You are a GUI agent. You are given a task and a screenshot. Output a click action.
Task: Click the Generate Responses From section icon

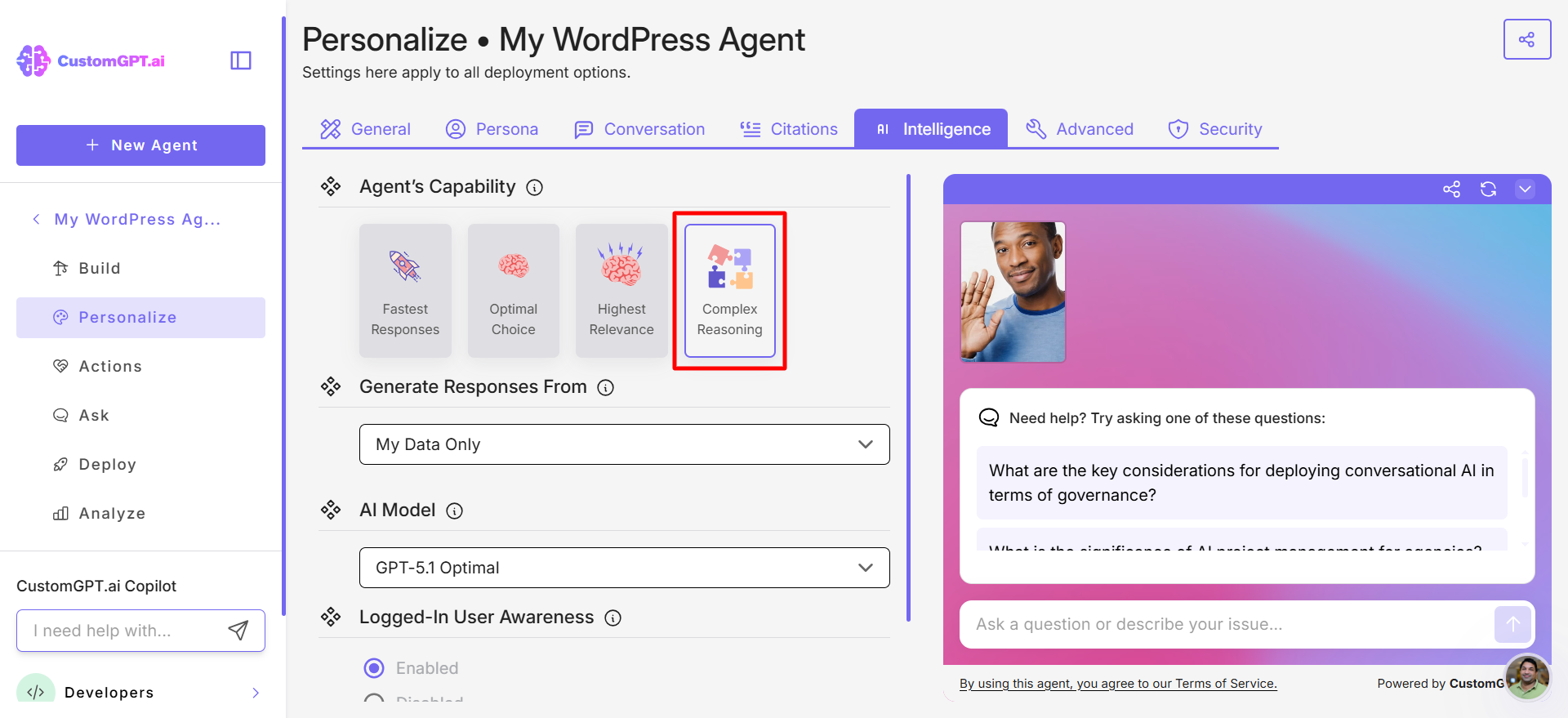[331, 387]
